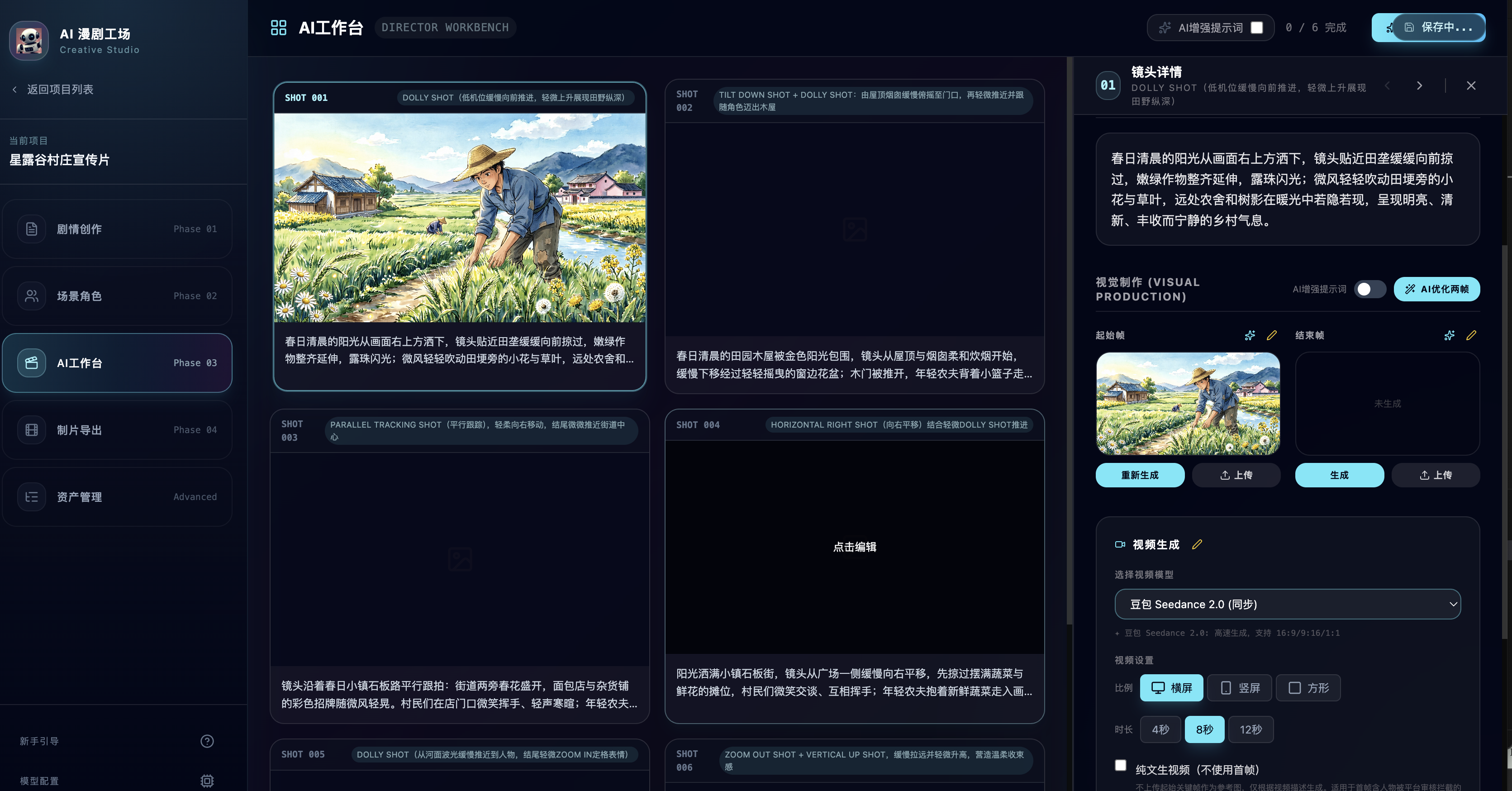Click 上传 under the start frame
Viewport: 1512px width, 791px height.
pos(1236,475)
